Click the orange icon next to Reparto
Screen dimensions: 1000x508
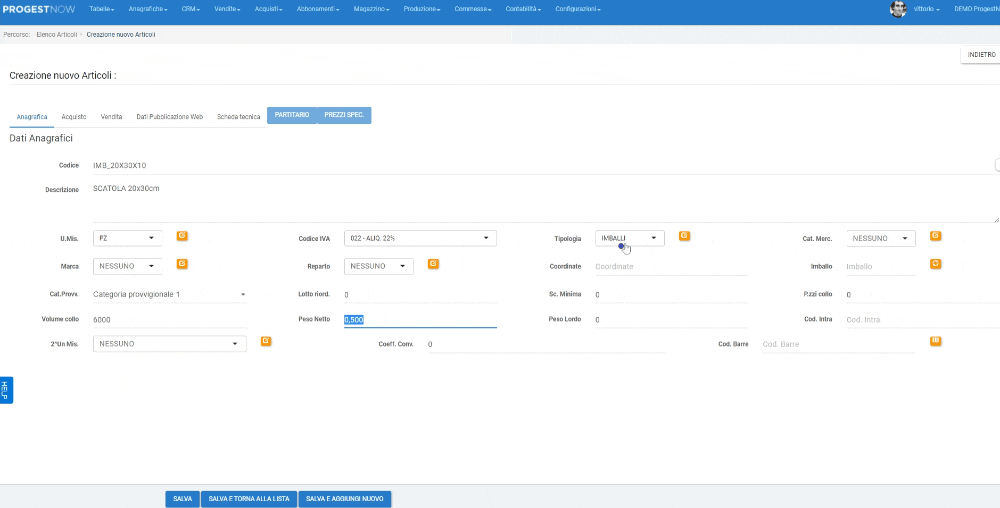433,264
